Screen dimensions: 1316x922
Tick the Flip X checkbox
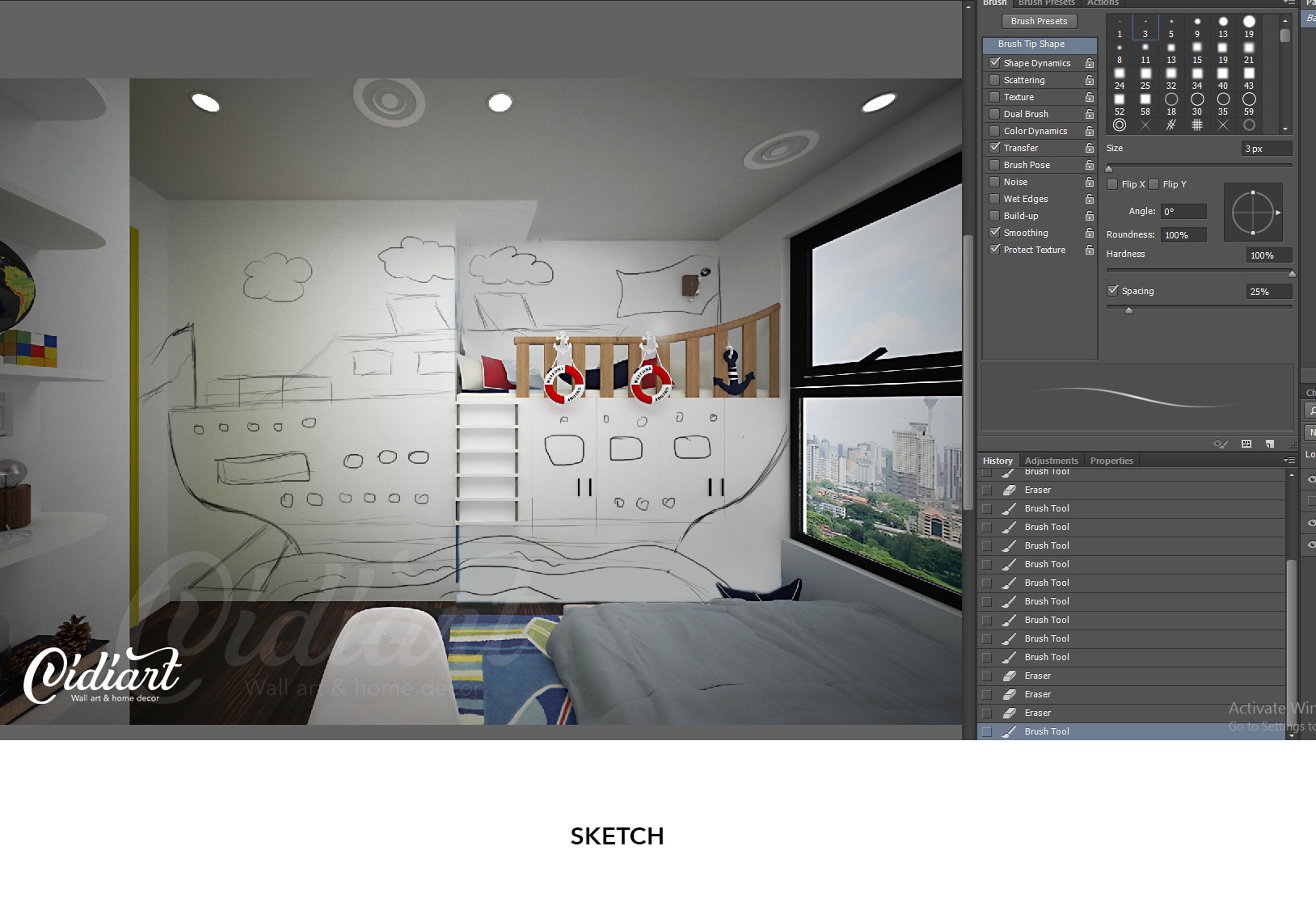click(1113, 184)
